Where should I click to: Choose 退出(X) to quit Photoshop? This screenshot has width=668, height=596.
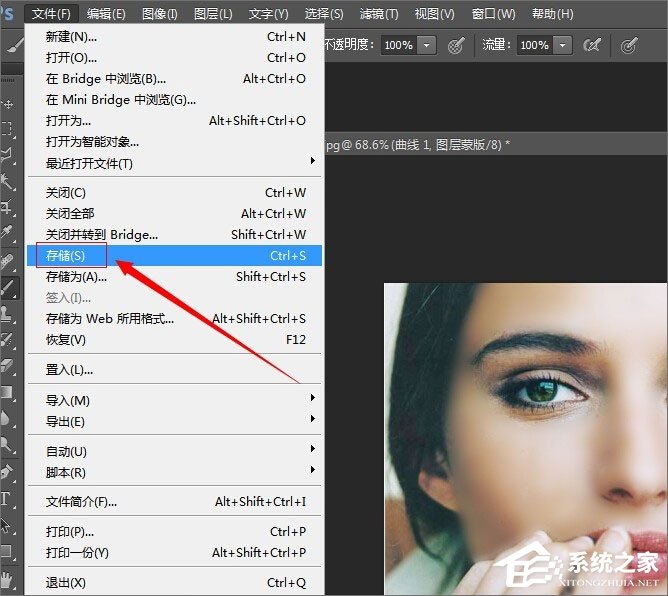pos(175,582)
